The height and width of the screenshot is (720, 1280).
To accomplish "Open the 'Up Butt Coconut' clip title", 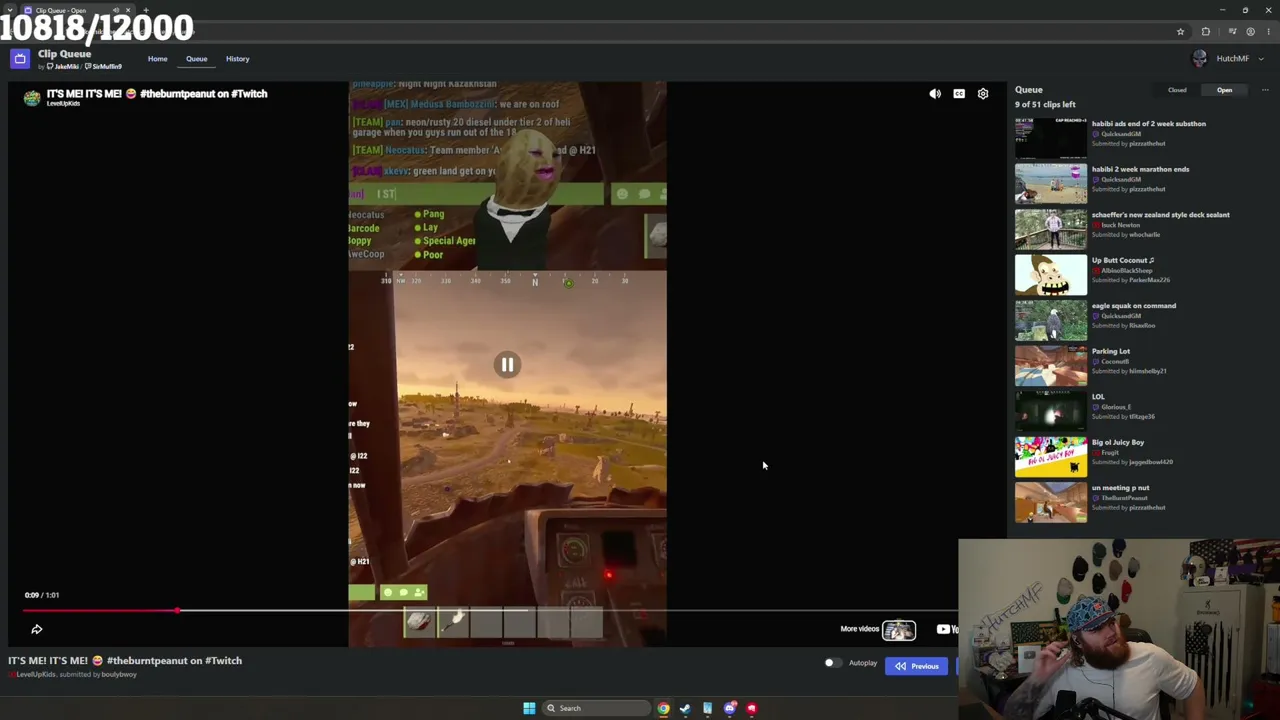I will point(1123,260).
